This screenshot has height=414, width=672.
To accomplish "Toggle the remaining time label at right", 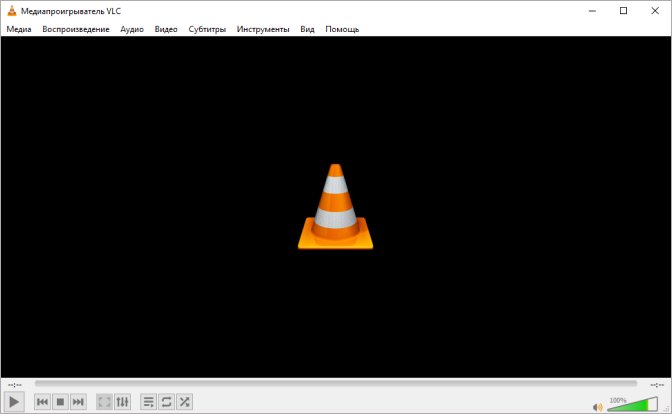I will pyautogui.click(x=657, y=385).
